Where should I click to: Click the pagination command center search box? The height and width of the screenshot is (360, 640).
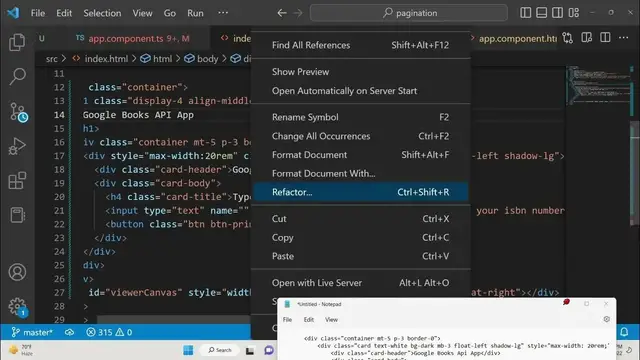pos(409,13)
